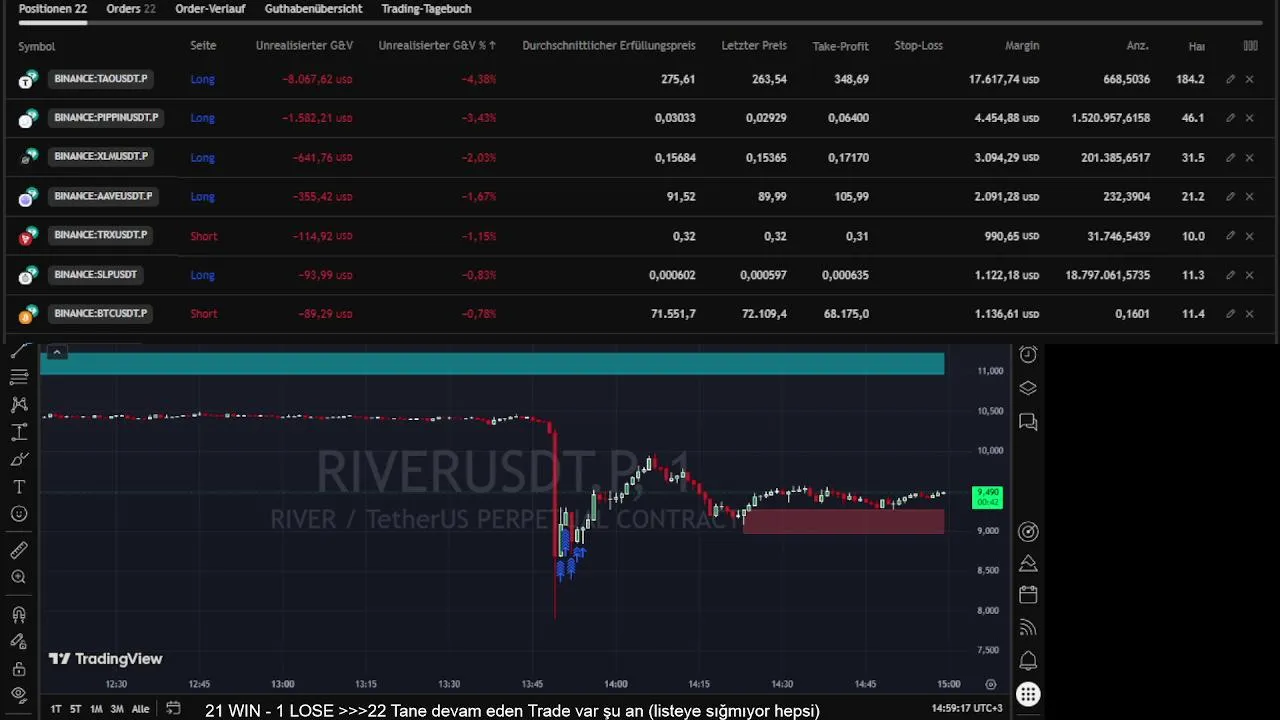The height and width of the screenshot is (720, 1280).
Task: Open the go-to-date calendar tool
Action: click(x=173, y=709)
